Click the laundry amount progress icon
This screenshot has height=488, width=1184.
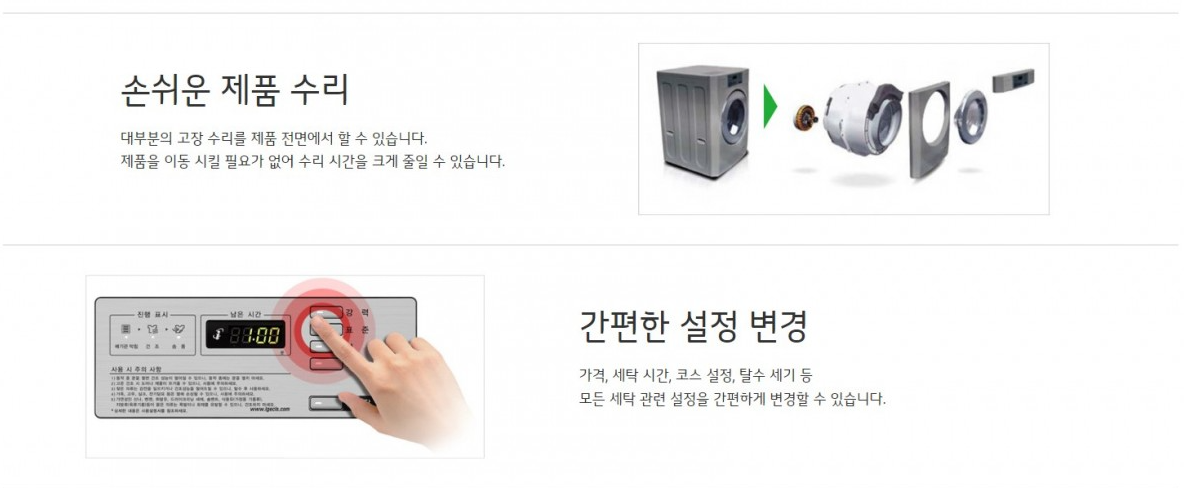pyautogui.click(x=125, y=329)
